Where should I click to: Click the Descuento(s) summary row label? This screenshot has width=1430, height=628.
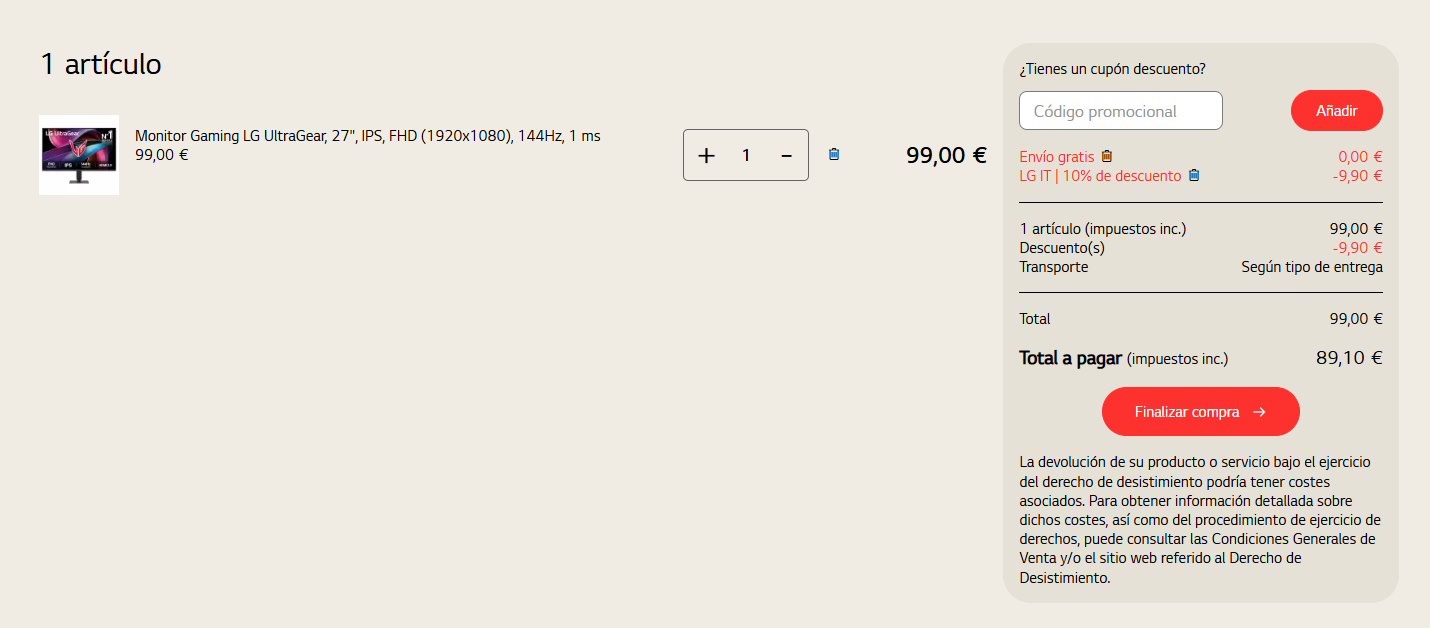pos(1062,248)
